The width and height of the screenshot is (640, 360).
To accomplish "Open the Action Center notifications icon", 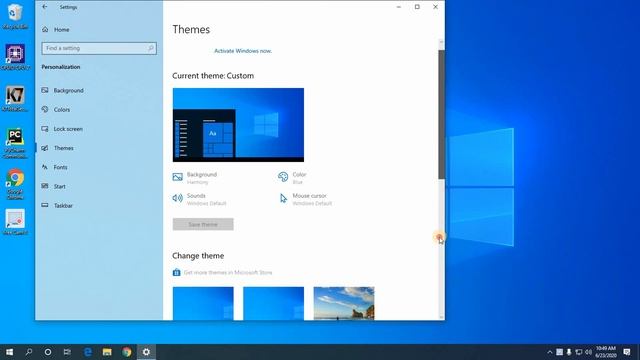I will coord(627,352).
